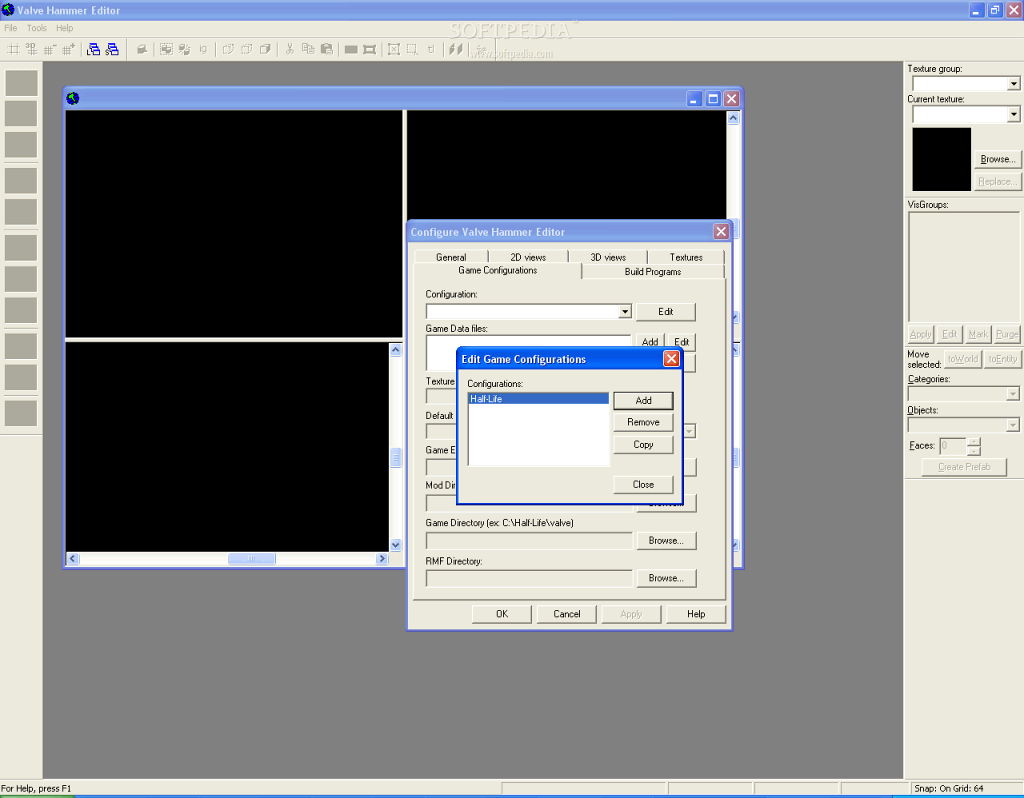Open the Tools menu
The width and height of the screenshot is (1024, 798).
click(x=37, y=28)
